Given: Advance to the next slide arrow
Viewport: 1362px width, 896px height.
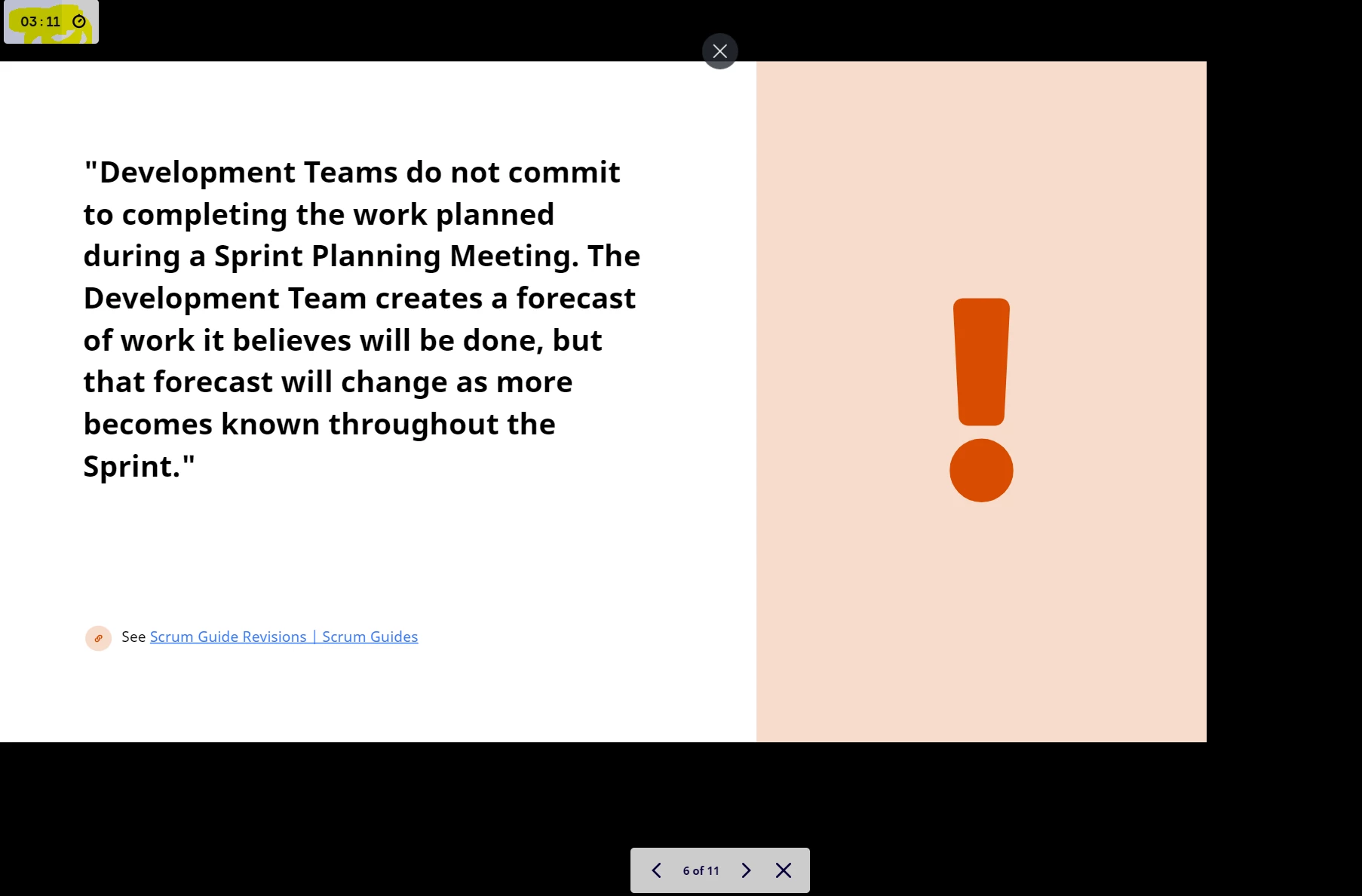Looking at the screenshot, I should tap(746, 870).
